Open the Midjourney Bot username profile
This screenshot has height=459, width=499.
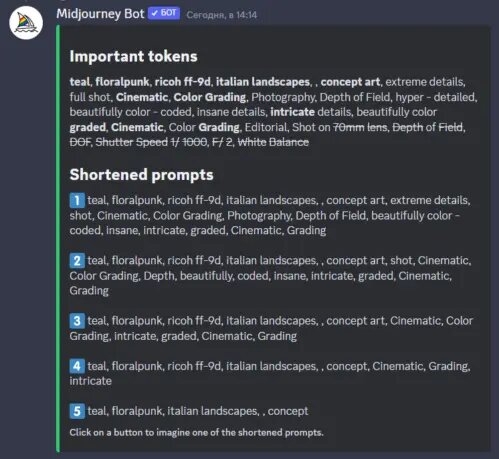coord(100,14)
